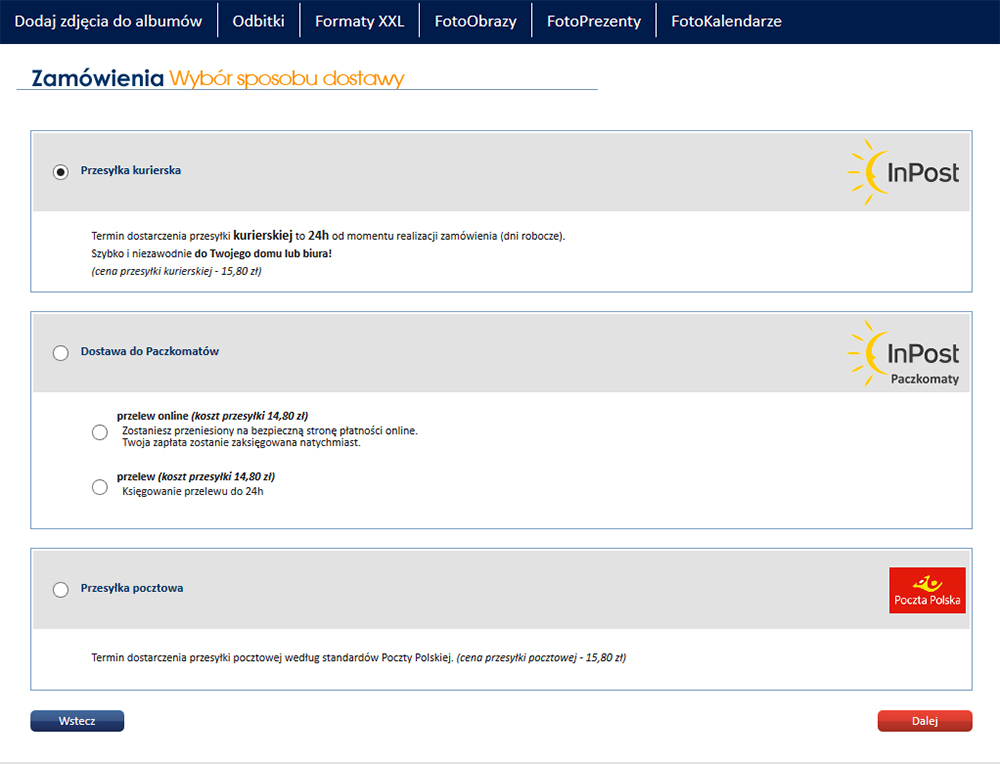Image resolution: width=1000 pixels, height=764 pixels.
Task: Click the InPost courier logo
Action: [x=903, y=172]
